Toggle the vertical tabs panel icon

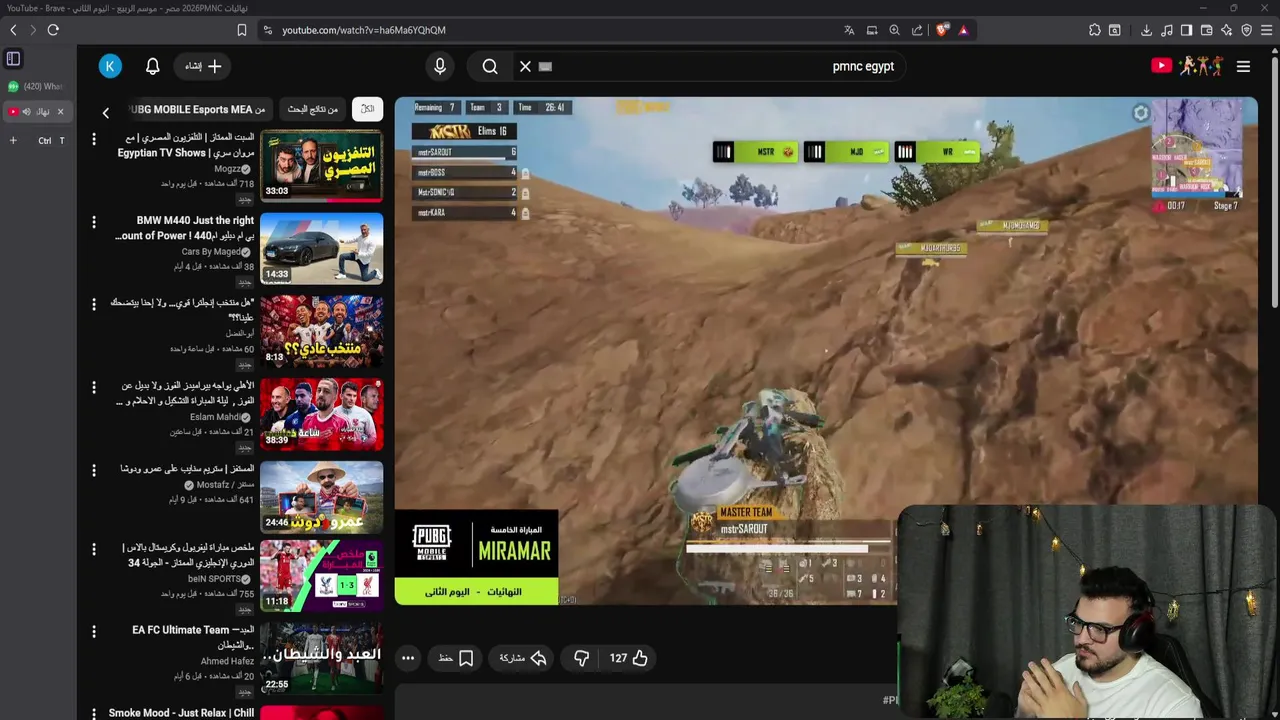pyautogui.click(x=13, y=59)
